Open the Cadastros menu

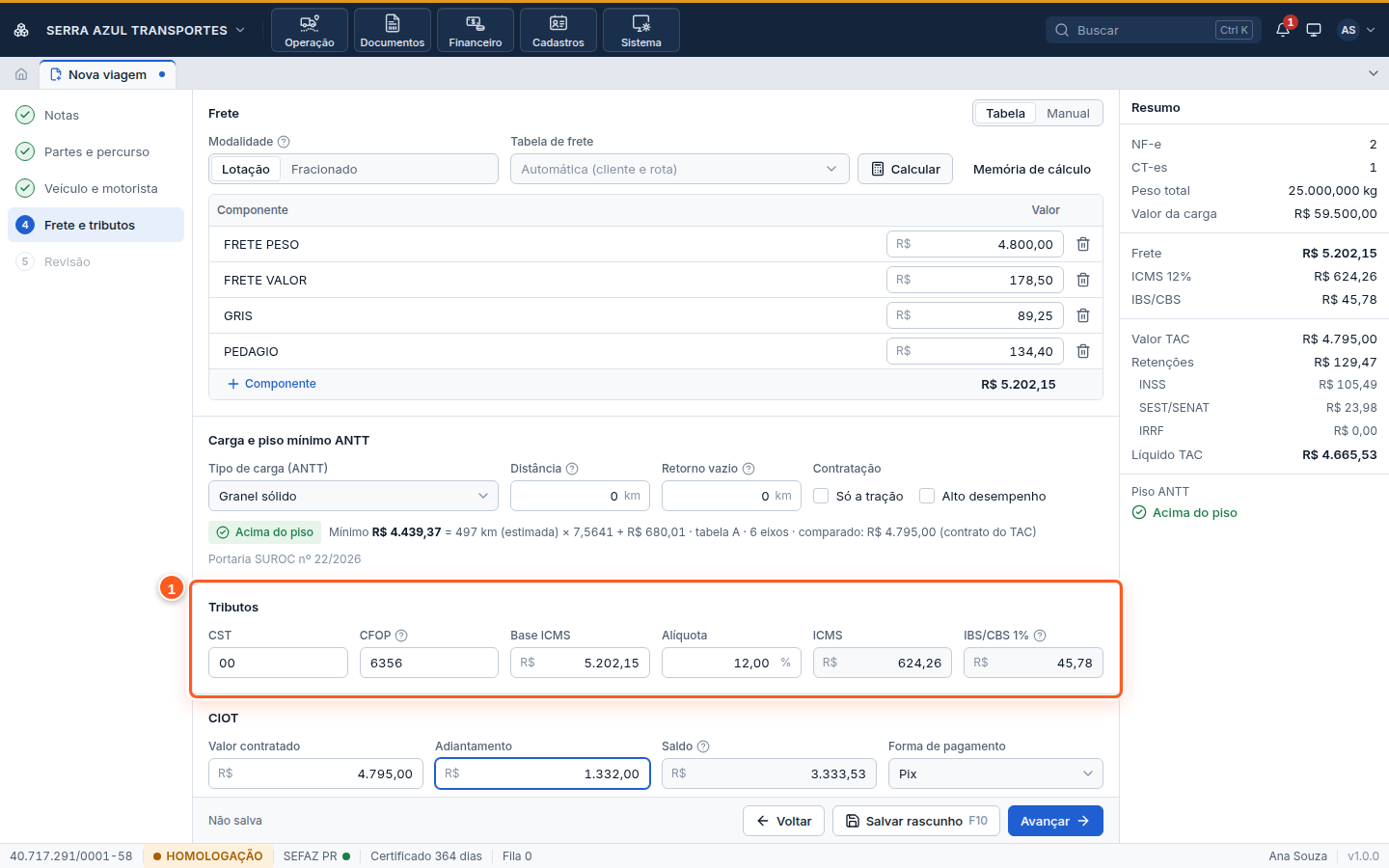pos(558,30)
